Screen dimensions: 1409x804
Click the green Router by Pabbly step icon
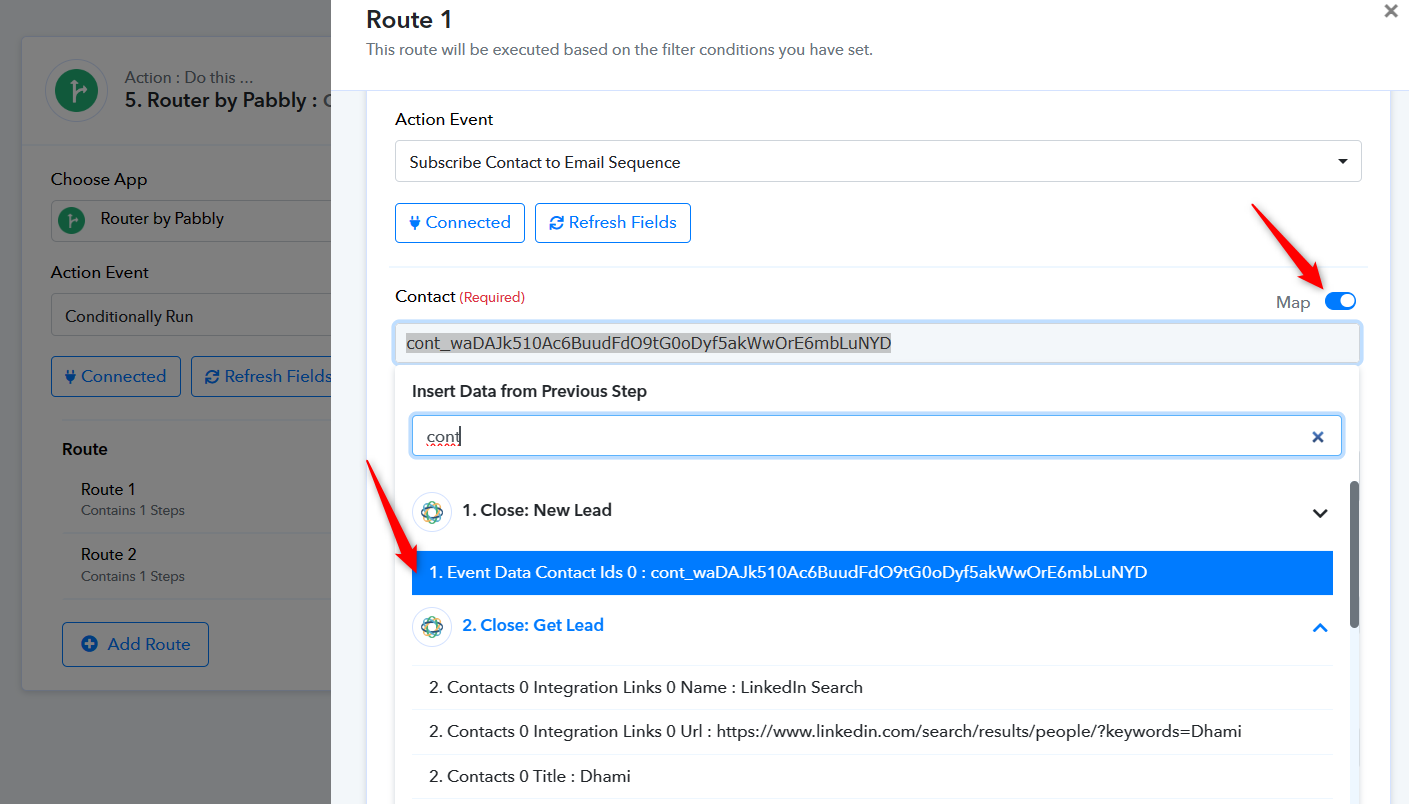pyautogui.click(x=77, y=91)
